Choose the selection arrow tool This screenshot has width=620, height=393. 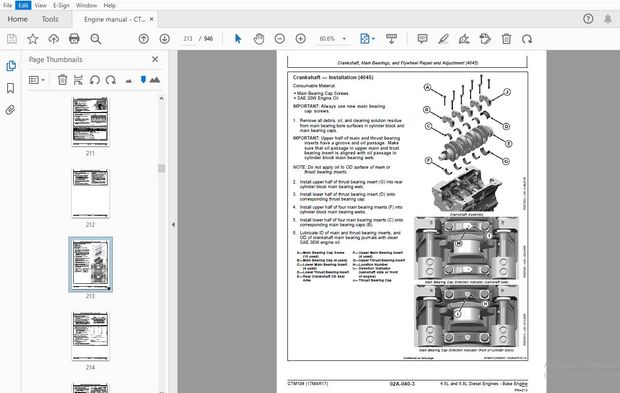click(x=238, y=39)
